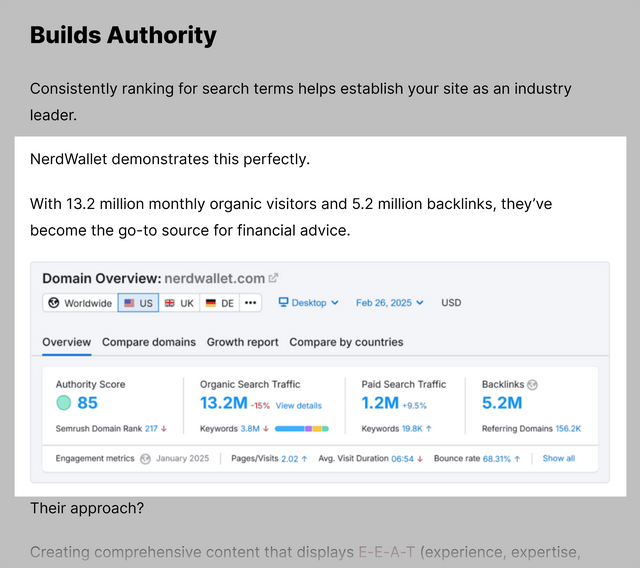The height and width of the screenshot is (568, 640).
Task: Click external link icon next to nerdwallet.com
Action: [274, 278]
